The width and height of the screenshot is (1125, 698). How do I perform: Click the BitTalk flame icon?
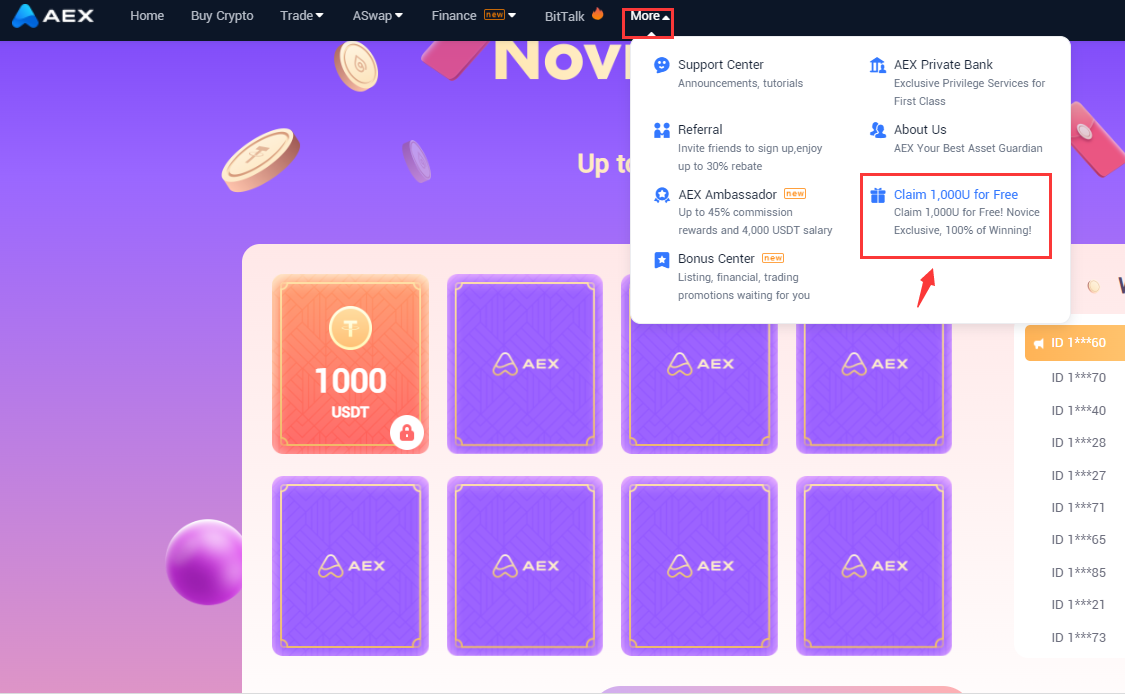[x=597, y=14]
